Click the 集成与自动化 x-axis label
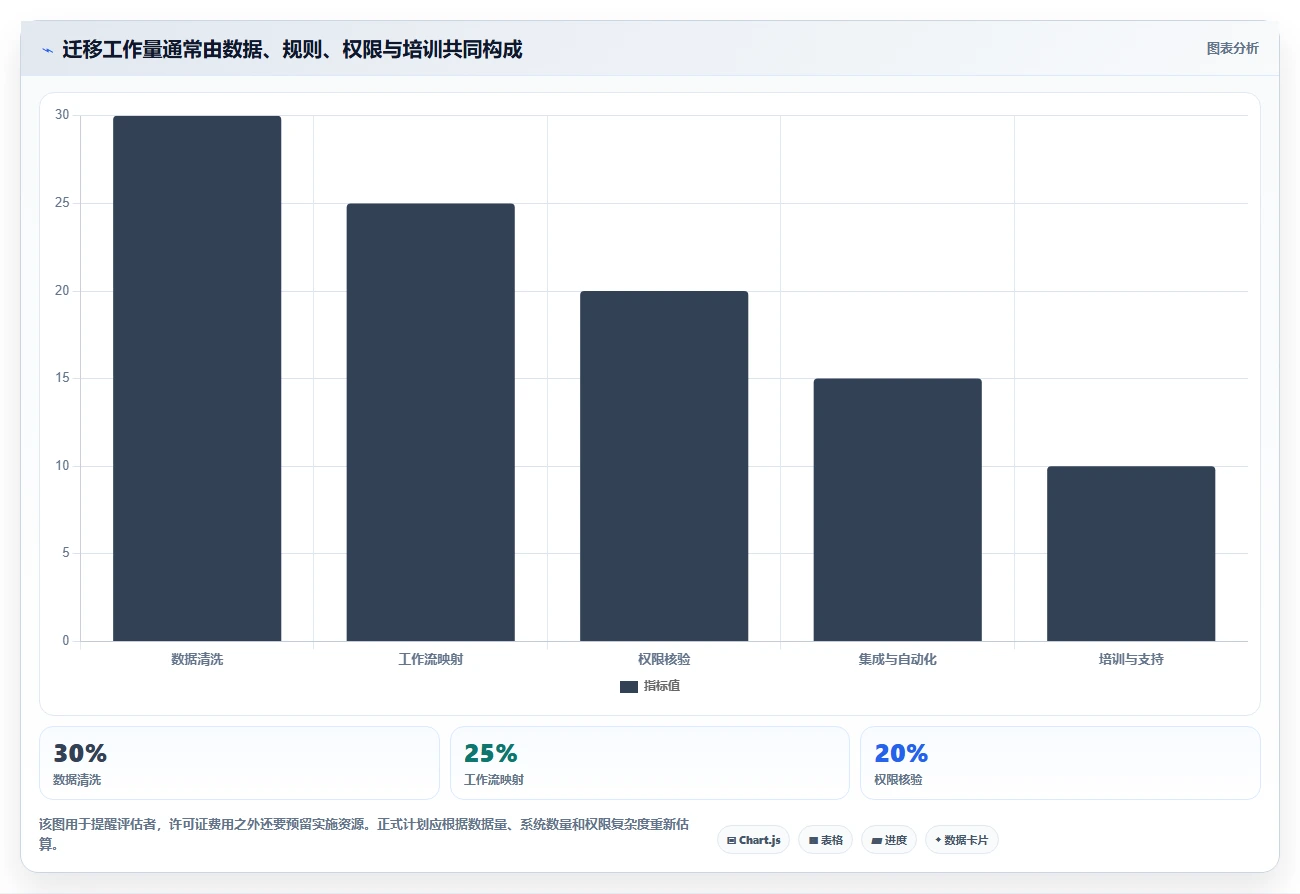The height and width of the screenshot is (894, 1300). [x=897, y=660]
